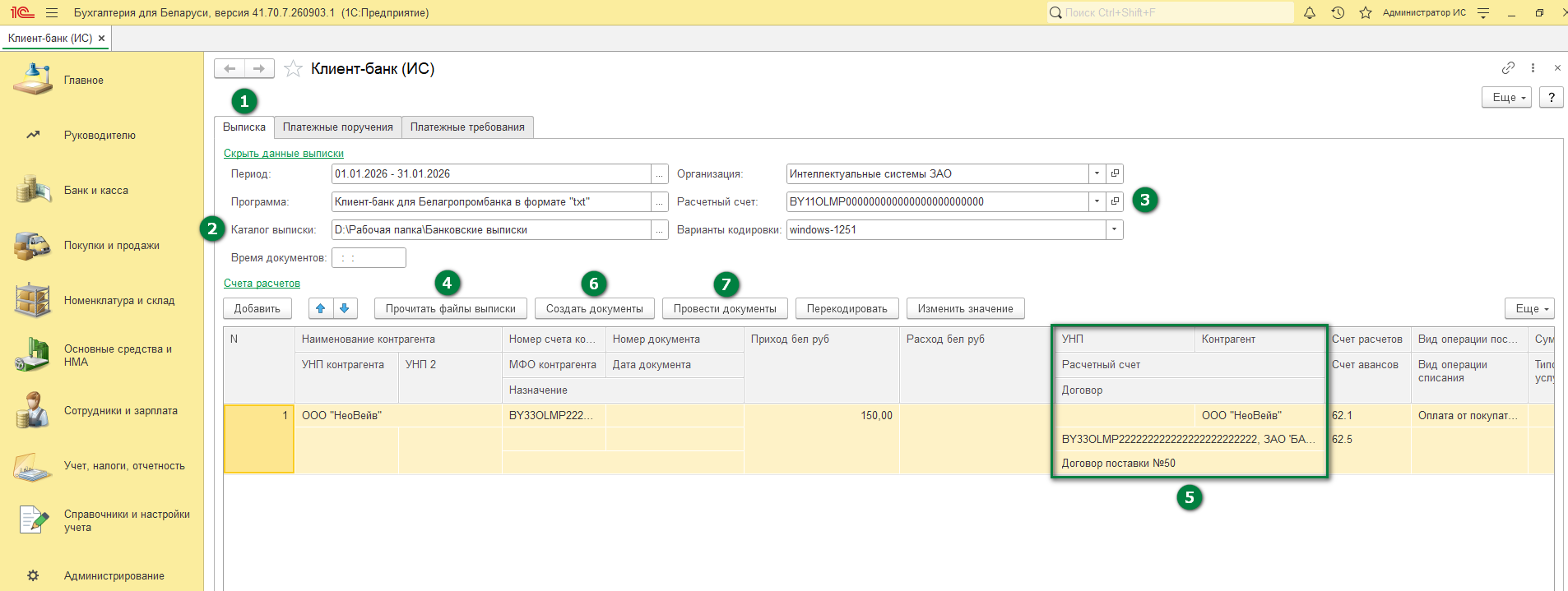This screenshot has height=591, width=1568.
Task: Go forward with right arrow button
Action: tap(259, 69)
